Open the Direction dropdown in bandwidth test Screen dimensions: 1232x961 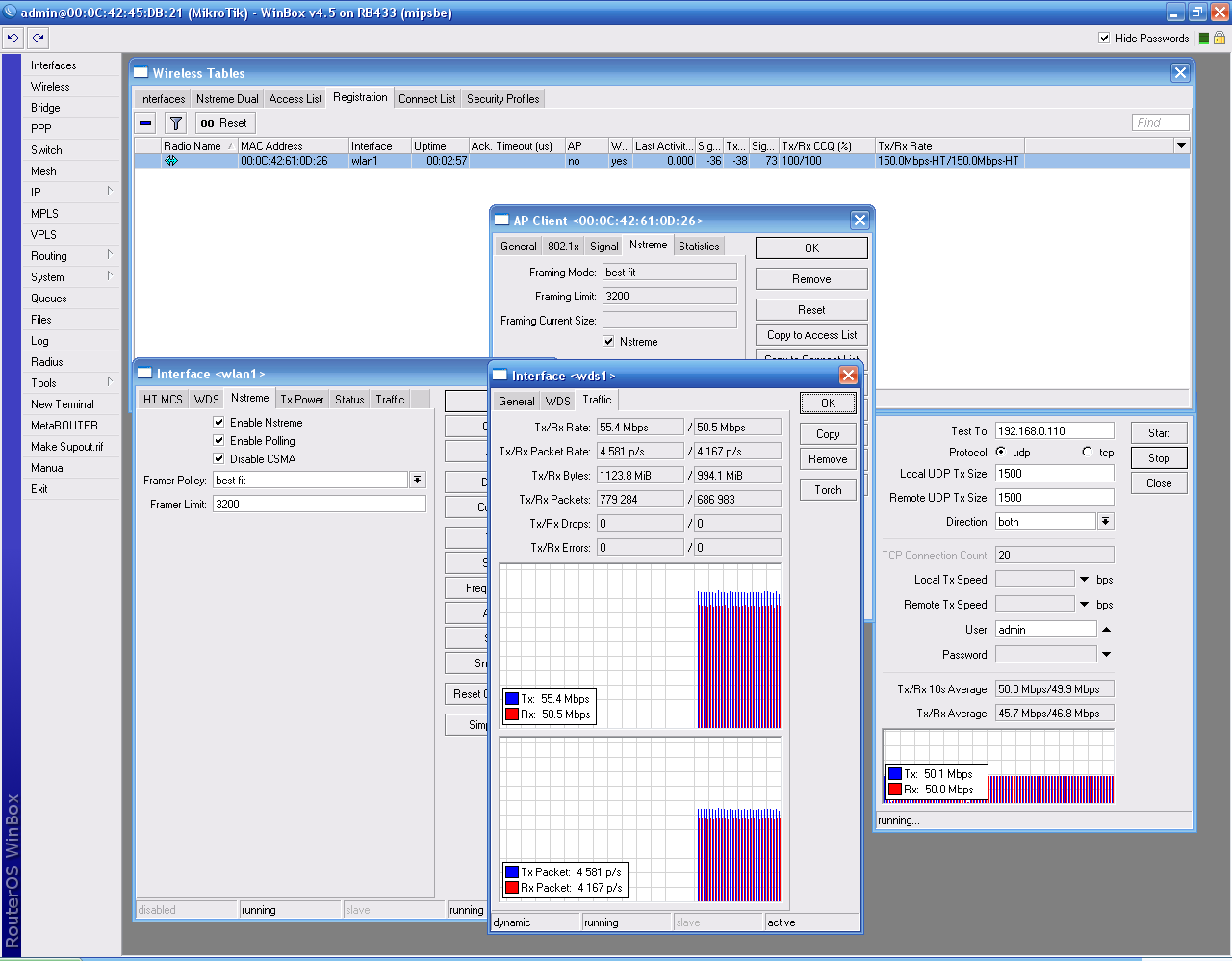[1105, 521]
